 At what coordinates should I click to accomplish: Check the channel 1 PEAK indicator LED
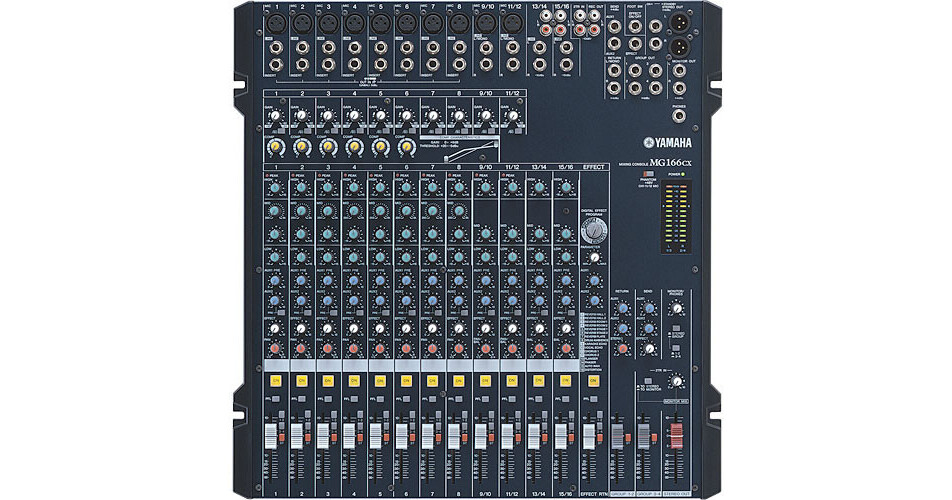tap(267, 175)
